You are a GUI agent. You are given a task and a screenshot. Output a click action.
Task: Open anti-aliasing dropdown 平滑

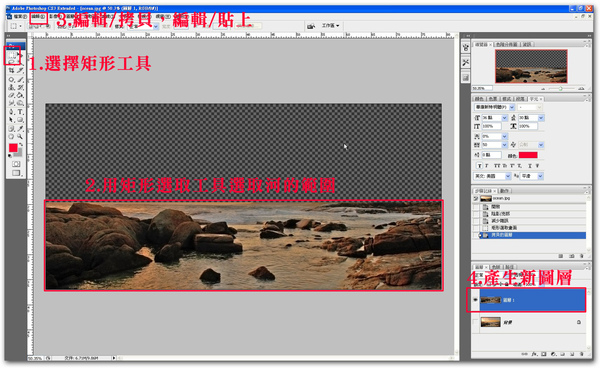(540, 176)
